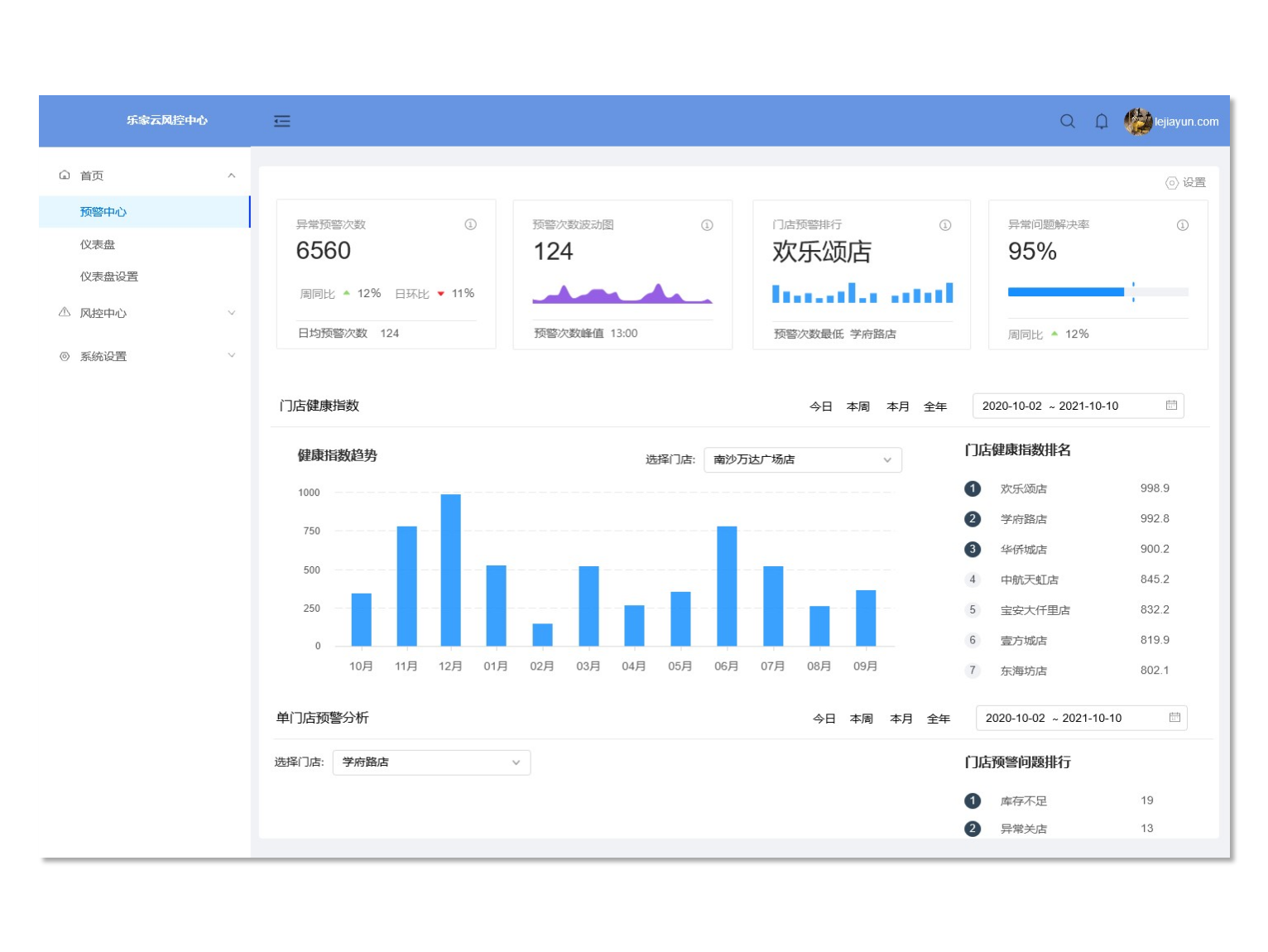Click info icon on 预警次数波动图 card
The image size is (1268, 952).
[x=707, y=225]
